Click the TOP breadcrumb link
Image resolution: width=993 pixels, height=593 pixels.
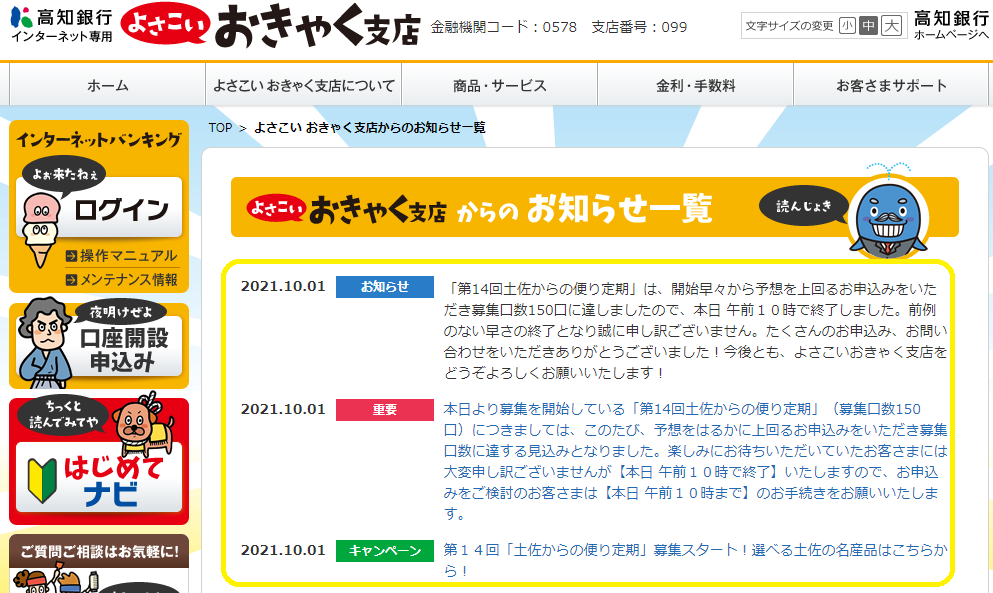[x=220, y=128]
